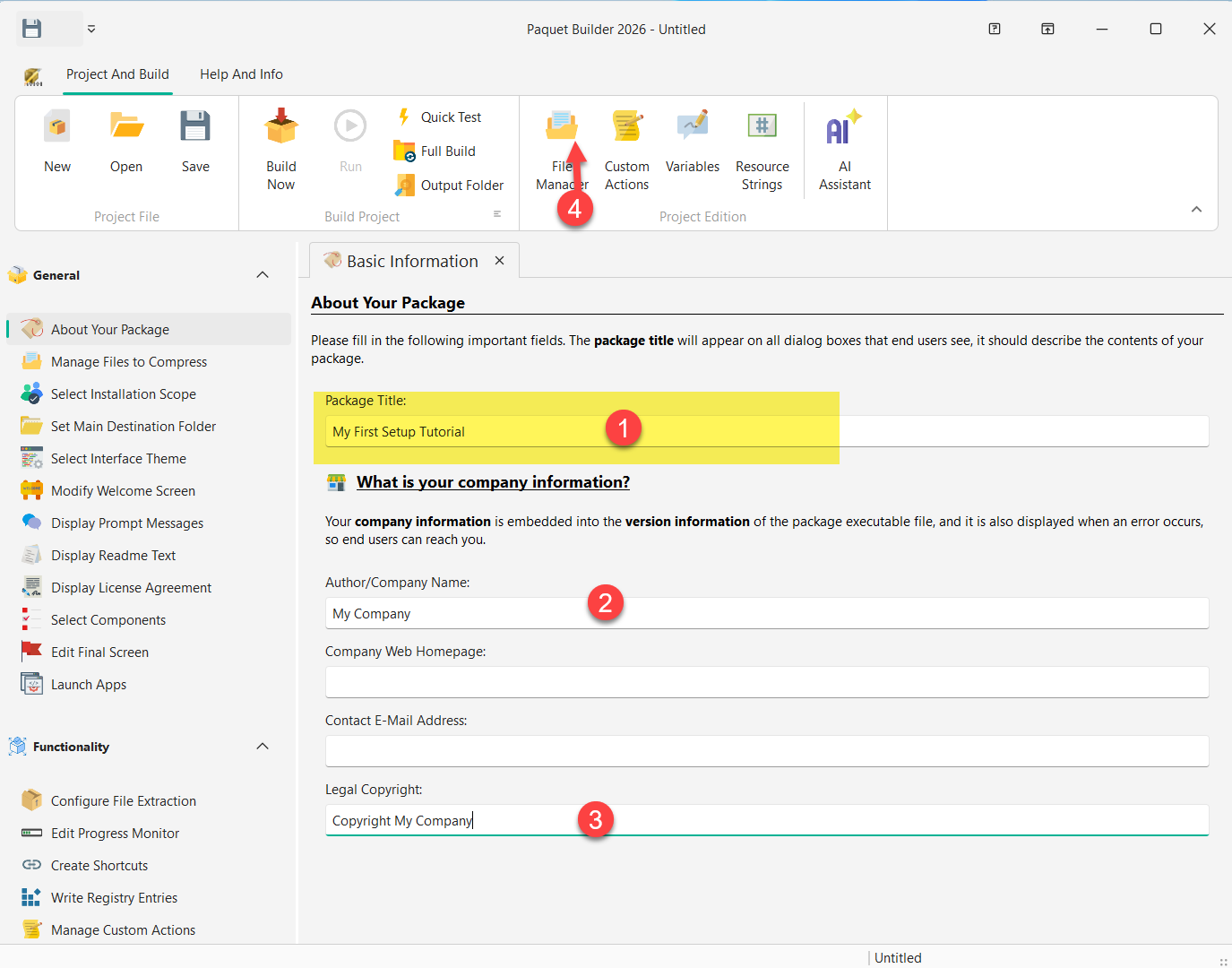
Task: Click Build Now to compile the package
Action: tap(280, 148)
